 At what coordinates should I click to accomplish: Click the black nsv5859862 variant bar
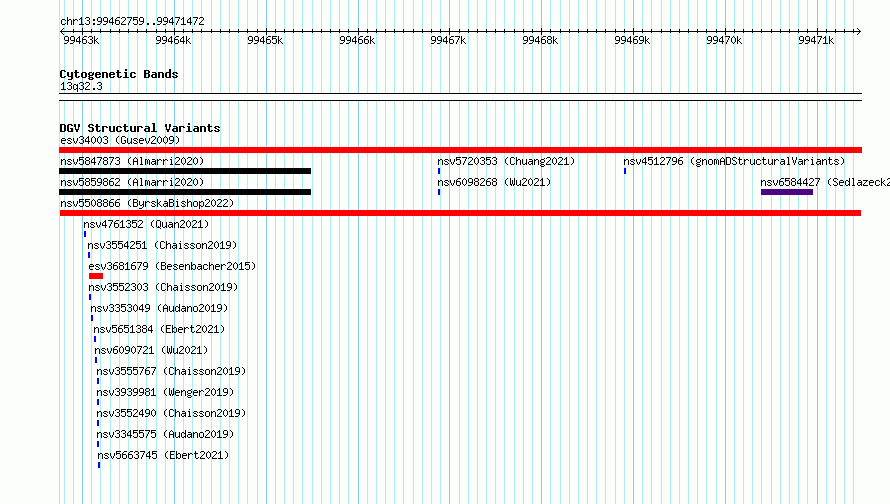click(x=185, y=192)
